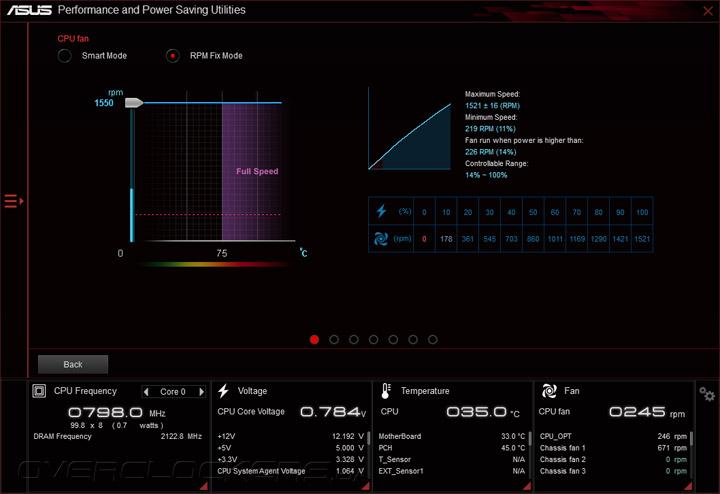Go to fifth page indicator dot
The height and width of the screenshot is (494, 720).
tap(393, 339)
